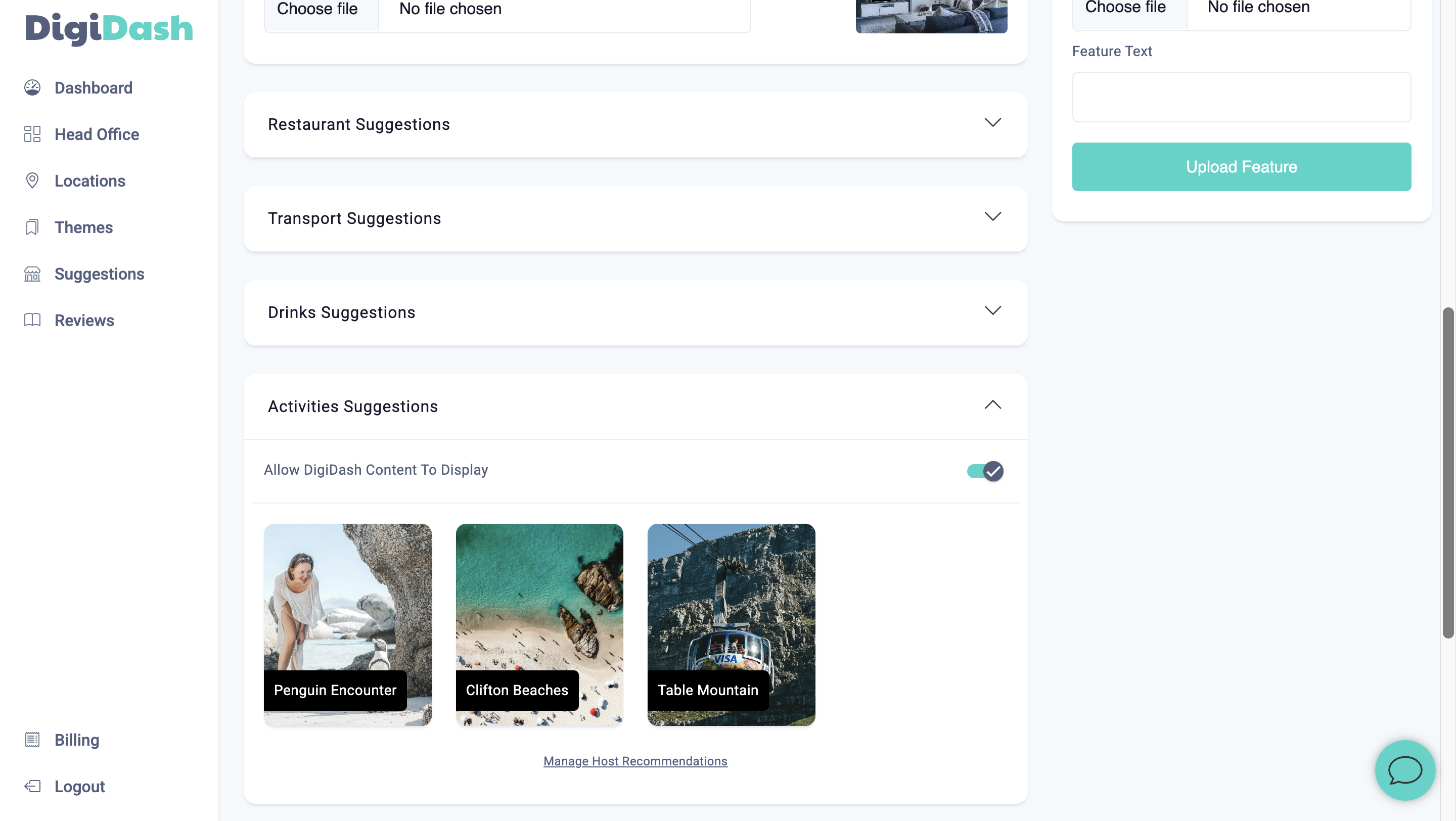Click the Allow DigiDash Content To Display label
This screenshot has width=1456, height=821.
tap(376, 470)
